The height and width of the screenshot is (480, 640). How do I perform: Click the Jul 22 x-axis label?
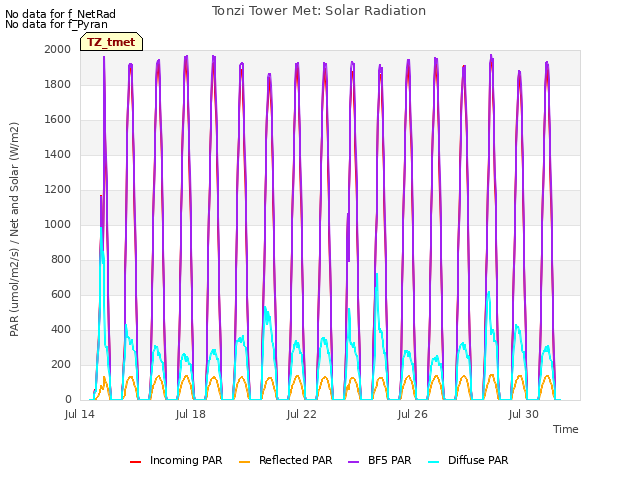[302, 414]
